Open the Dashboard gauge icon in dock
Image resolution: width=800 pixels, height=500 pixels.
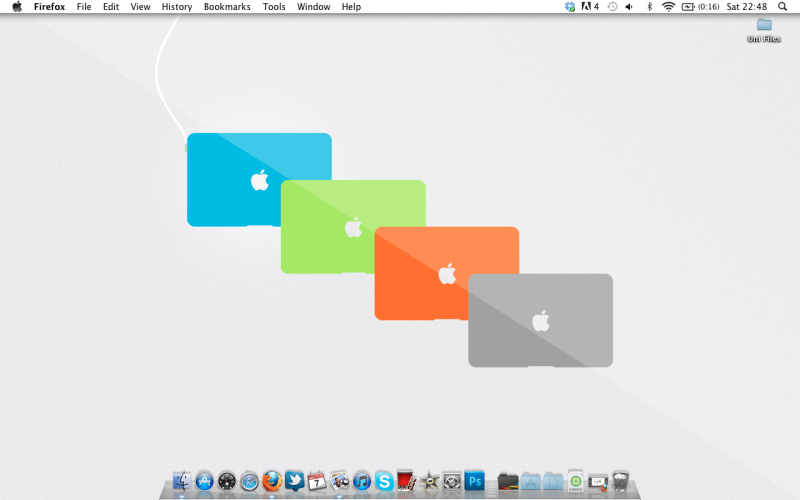[x=227, y=481]
